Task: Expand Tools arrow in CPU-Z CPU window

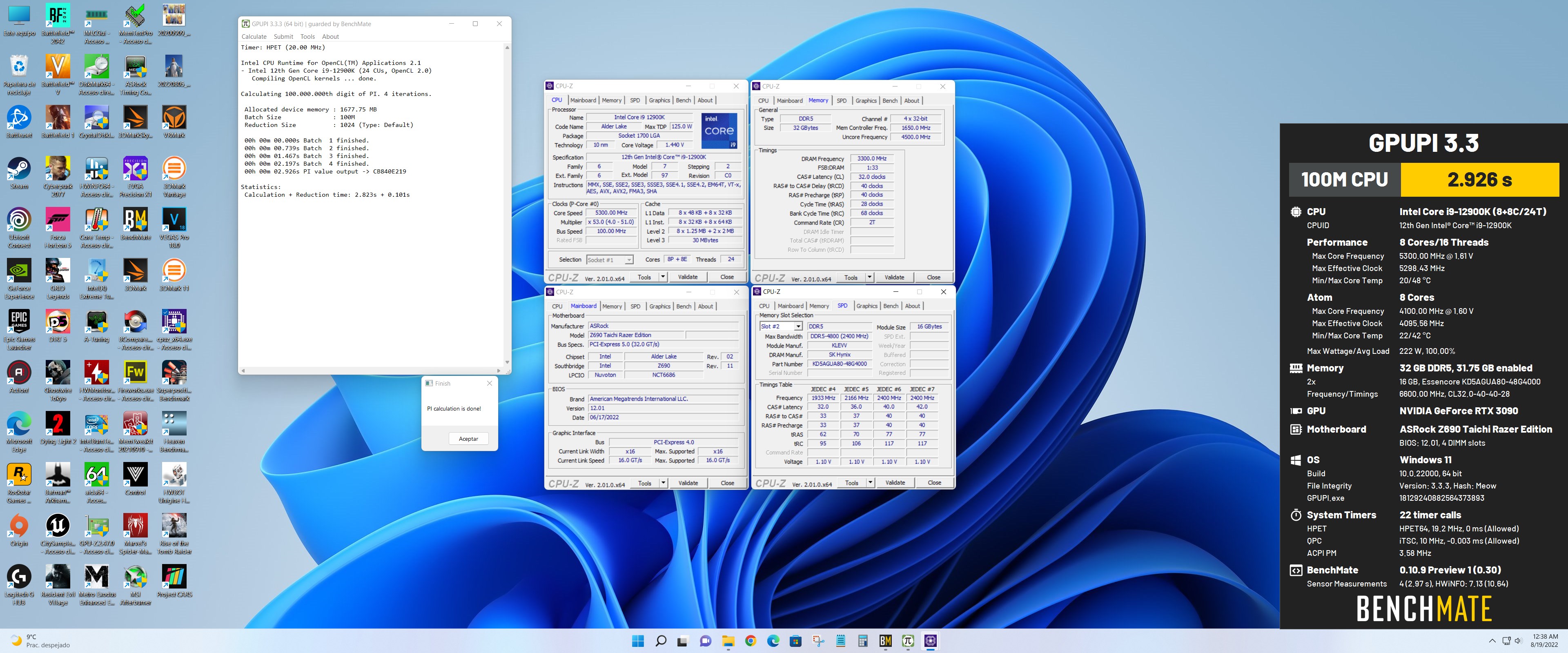Action: click(x=663, y=277)
